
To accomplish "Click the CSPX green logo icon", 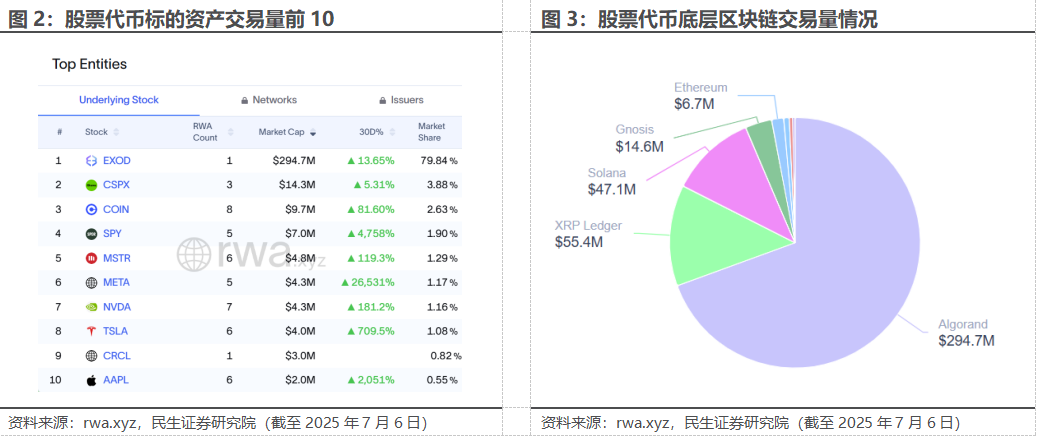I will 91,185.
